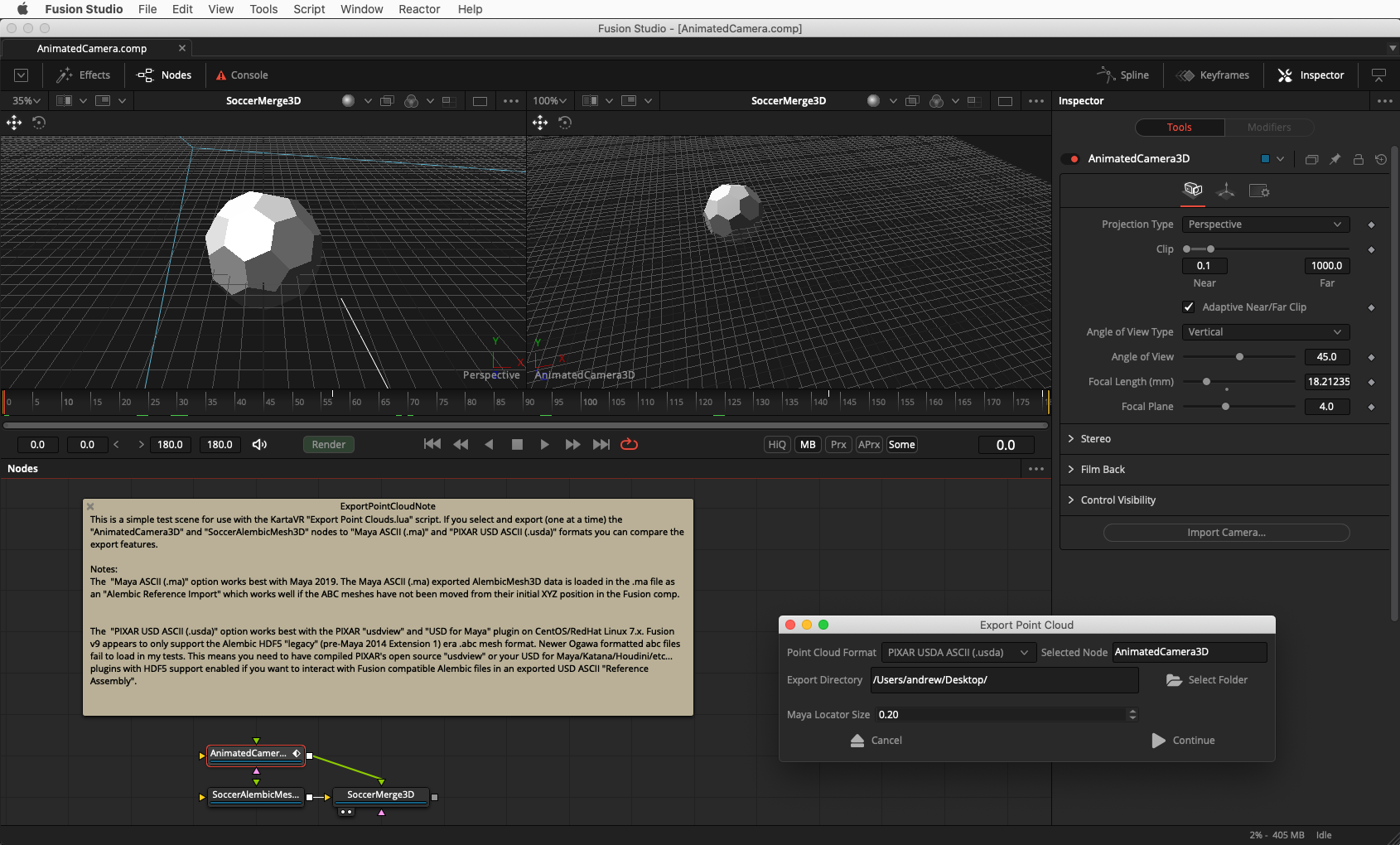Viewport: 1400px width, 845px height.
Task: Open left viewer 35% zoom dropdown
Action: tap(26, 101)
